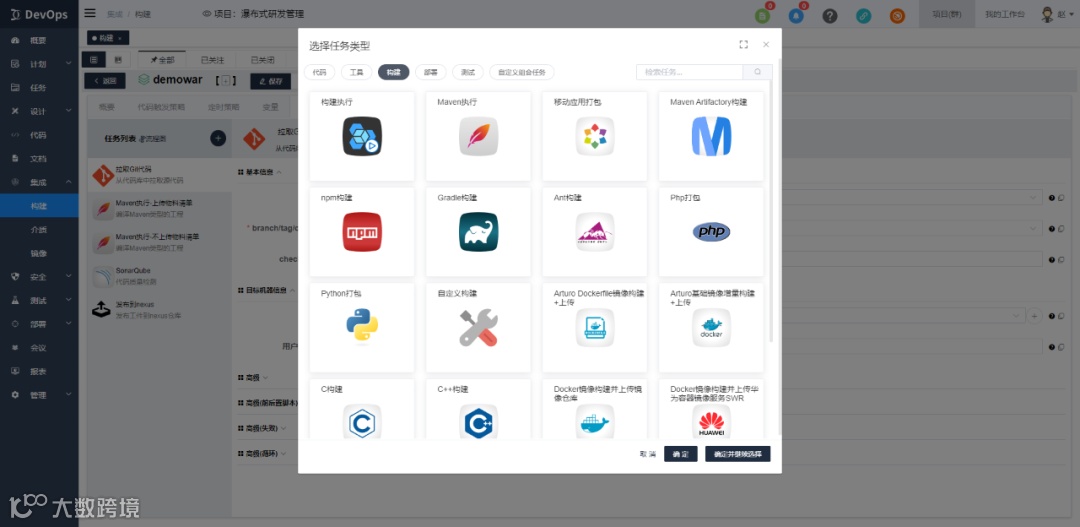The width and height of the screenshot is (1080, 527).
Task: Select the Maven Artifactory构建 icon
Action: (x=712, y=136)
